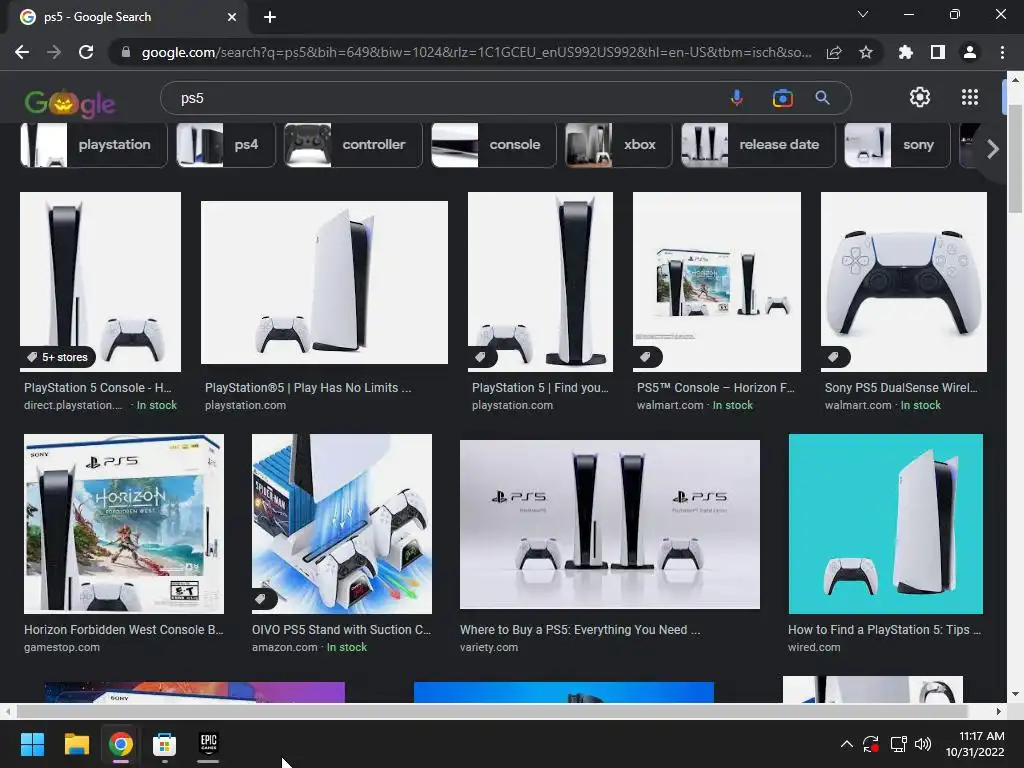Open Play Has No Limits image
The image size is (1024, 768).
[x=325, y=282]
